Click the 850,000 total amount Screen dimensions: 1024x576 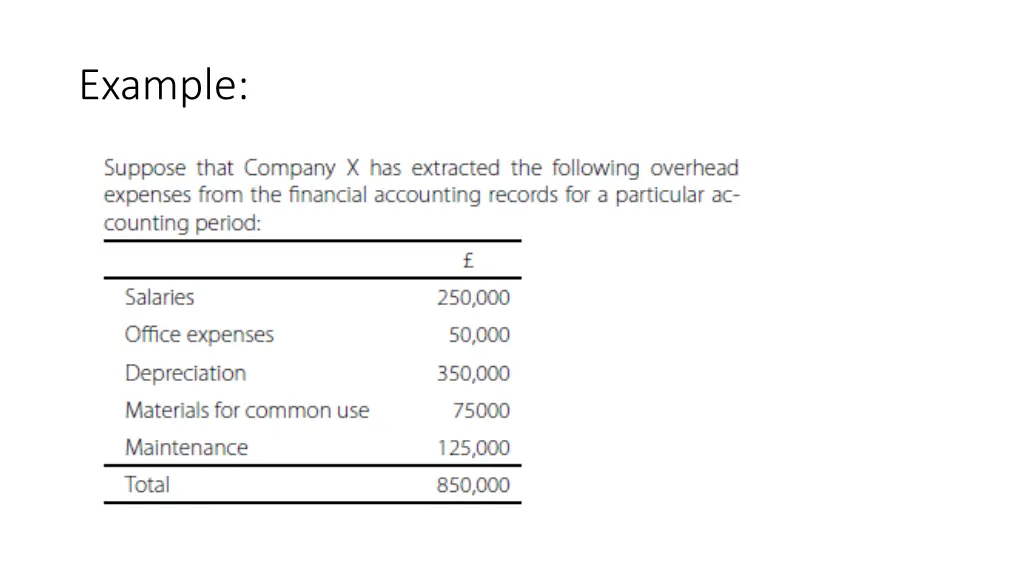pos(473,485)
